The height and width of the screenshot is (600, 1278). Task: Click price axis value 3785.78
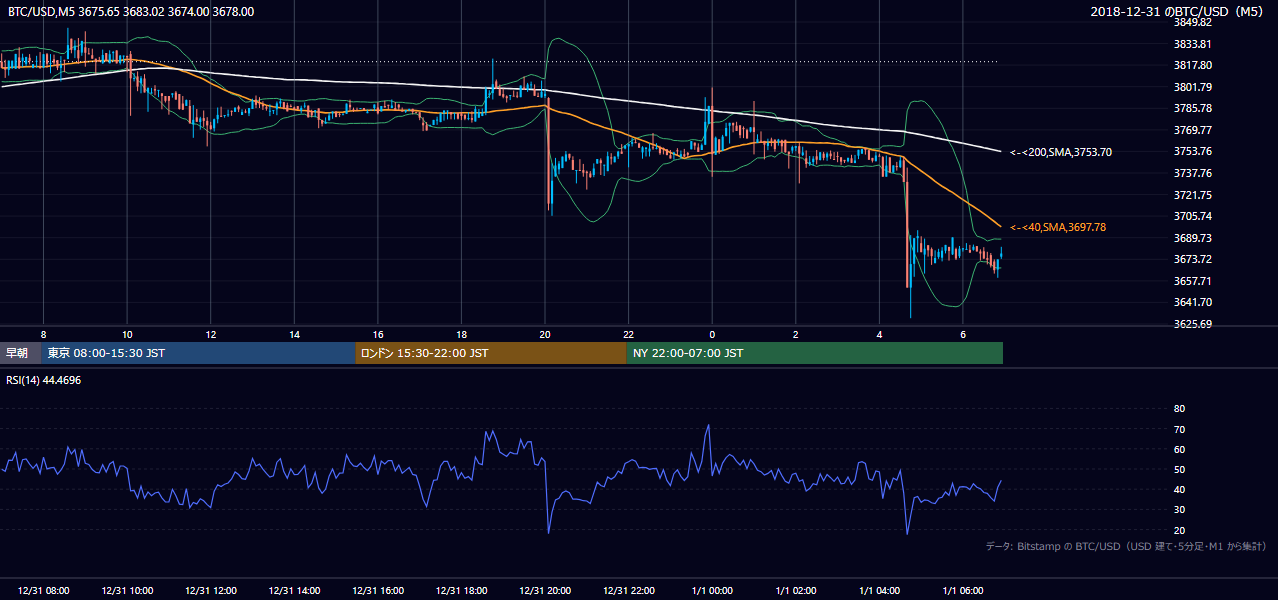1193,108
